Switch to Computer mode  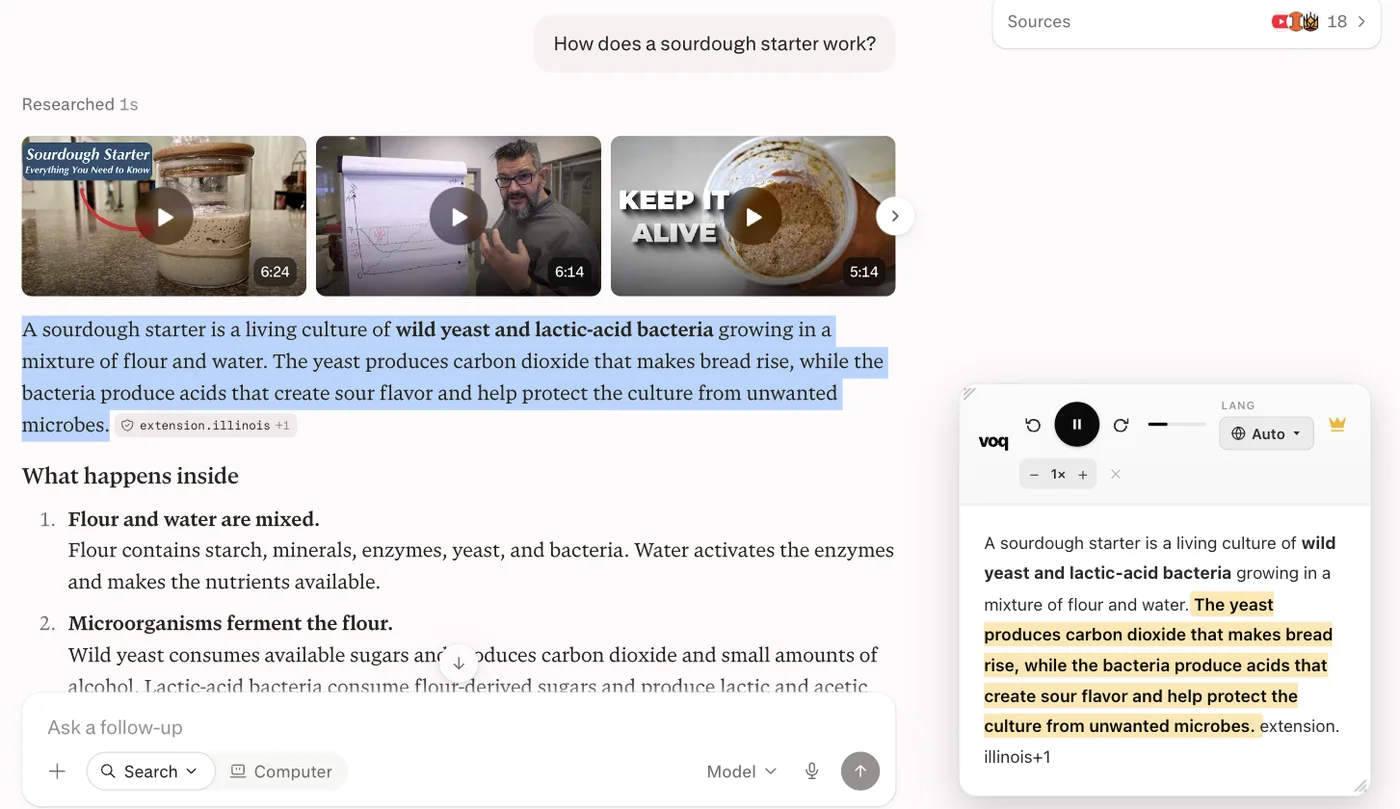coord(281,771)
